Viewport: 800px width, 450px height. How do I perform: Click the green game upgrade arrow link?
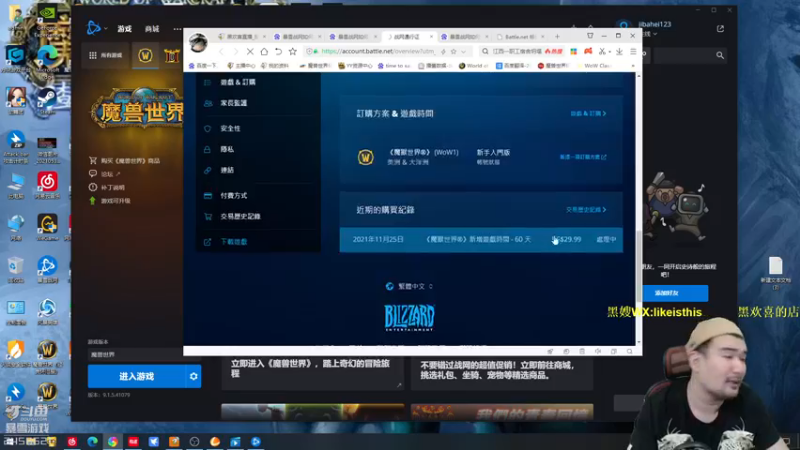click(110, 201)
